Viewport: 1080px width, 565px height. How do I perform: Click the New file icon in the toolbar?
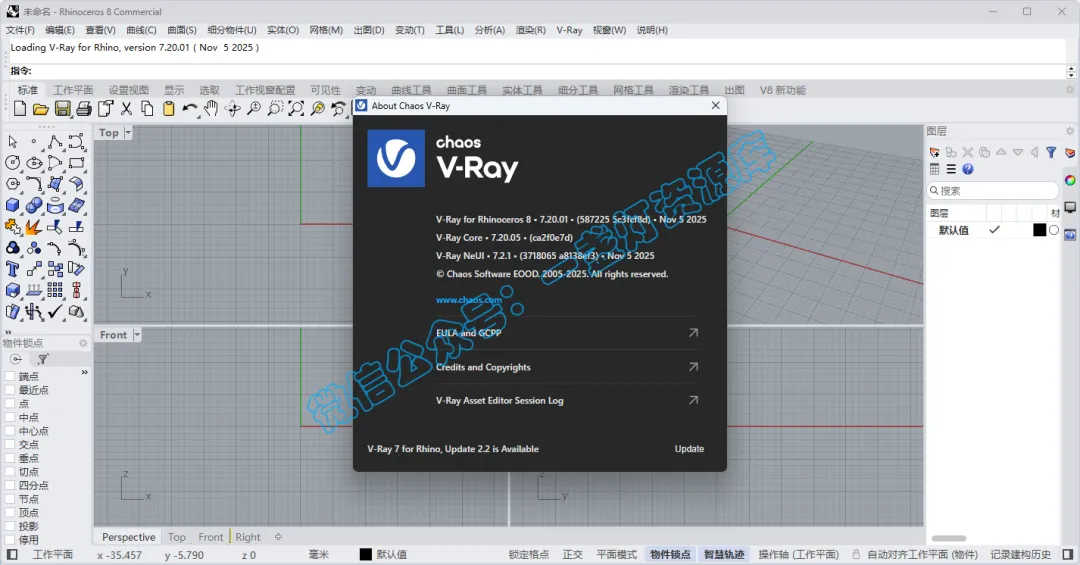tap(20, 108)
